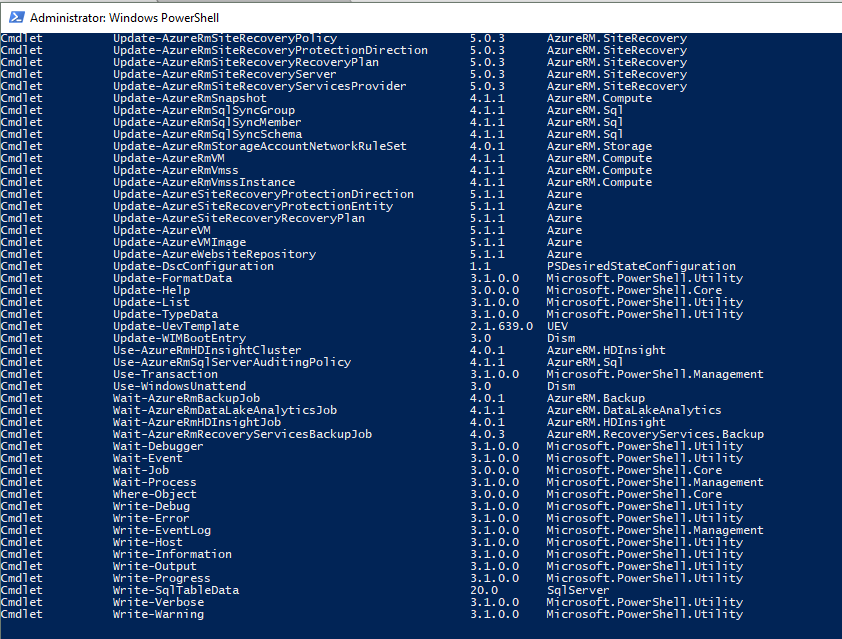
Task: Click Update-DscConfiguration cmdlet name
Action: click(193, 266)
